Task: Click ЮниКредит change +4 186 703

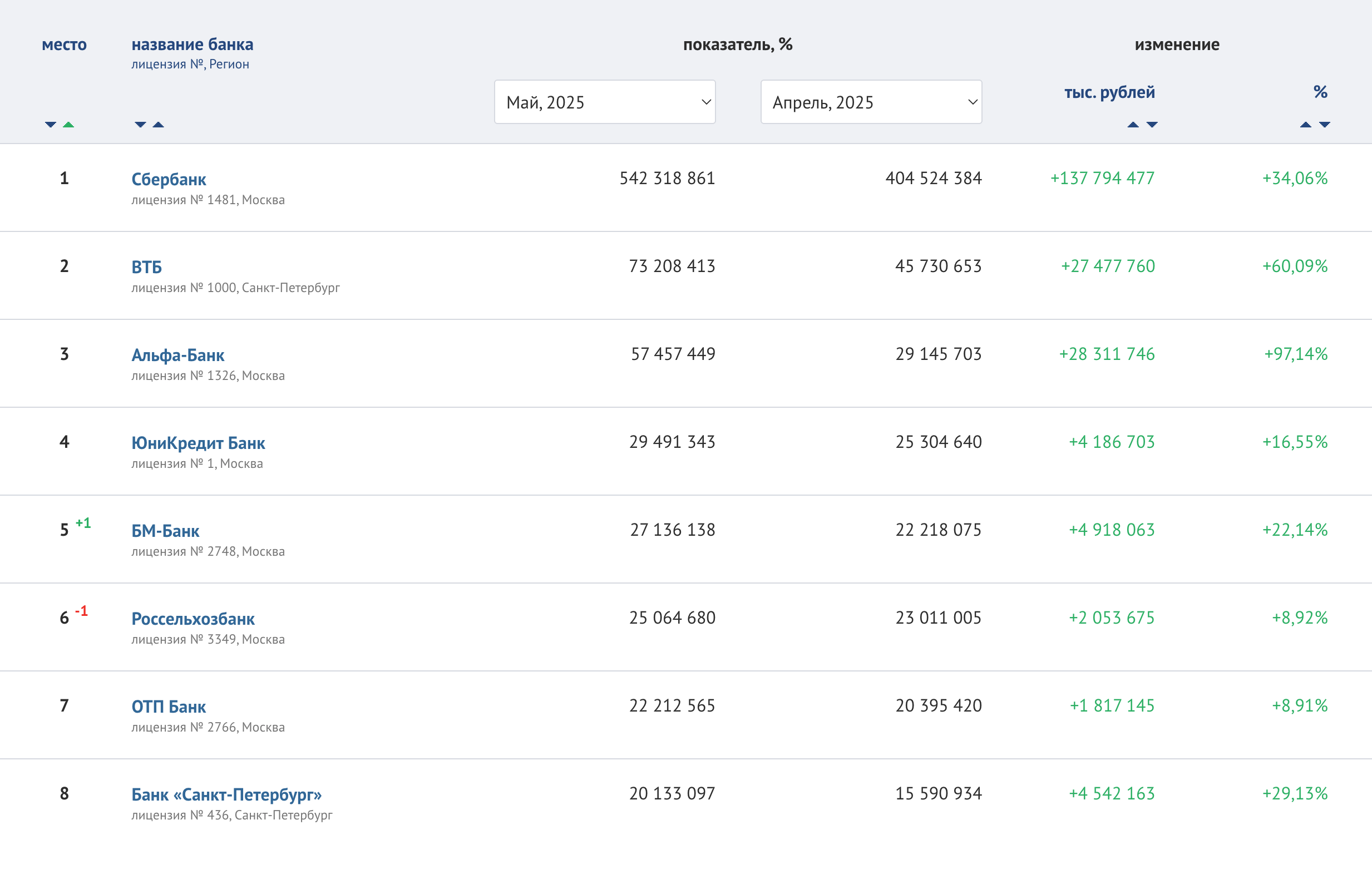Action: (1112, 442)
